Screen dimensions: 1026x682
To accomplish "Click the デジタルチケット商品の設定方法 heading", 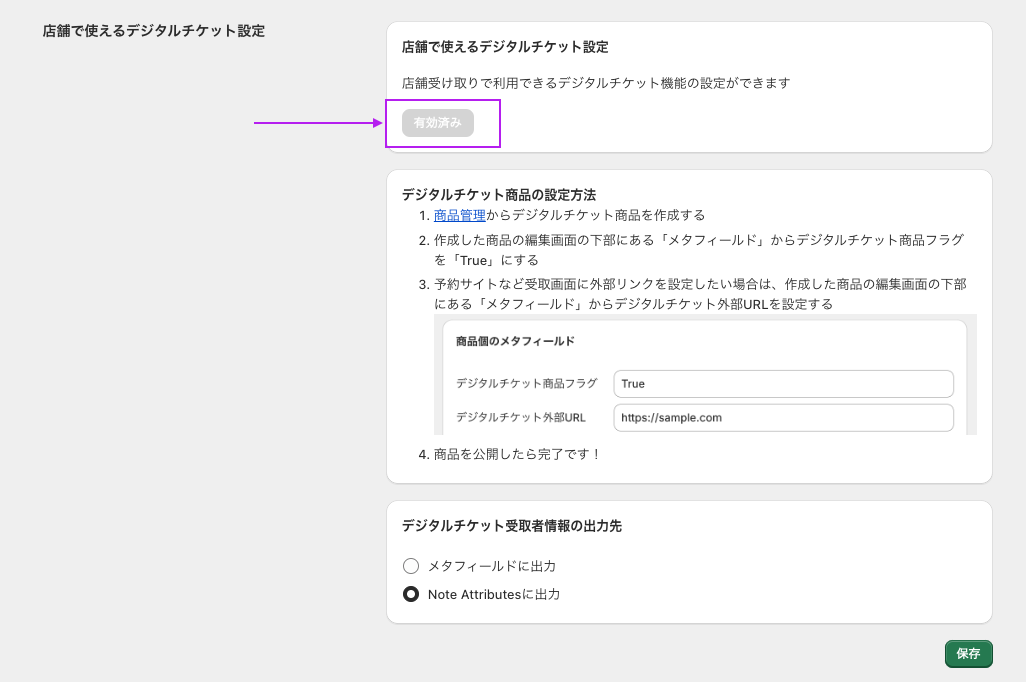I will [498, 195].
